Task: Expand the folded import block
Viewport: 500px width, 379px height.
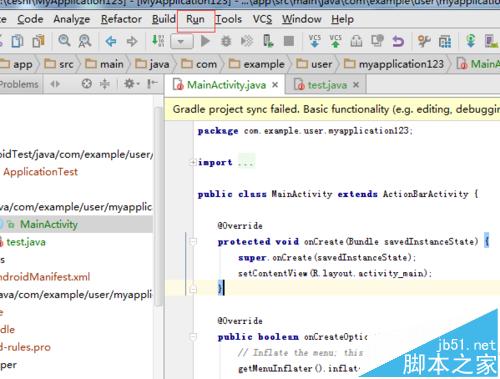Action: pyautogui.click(x=192, y=163)
